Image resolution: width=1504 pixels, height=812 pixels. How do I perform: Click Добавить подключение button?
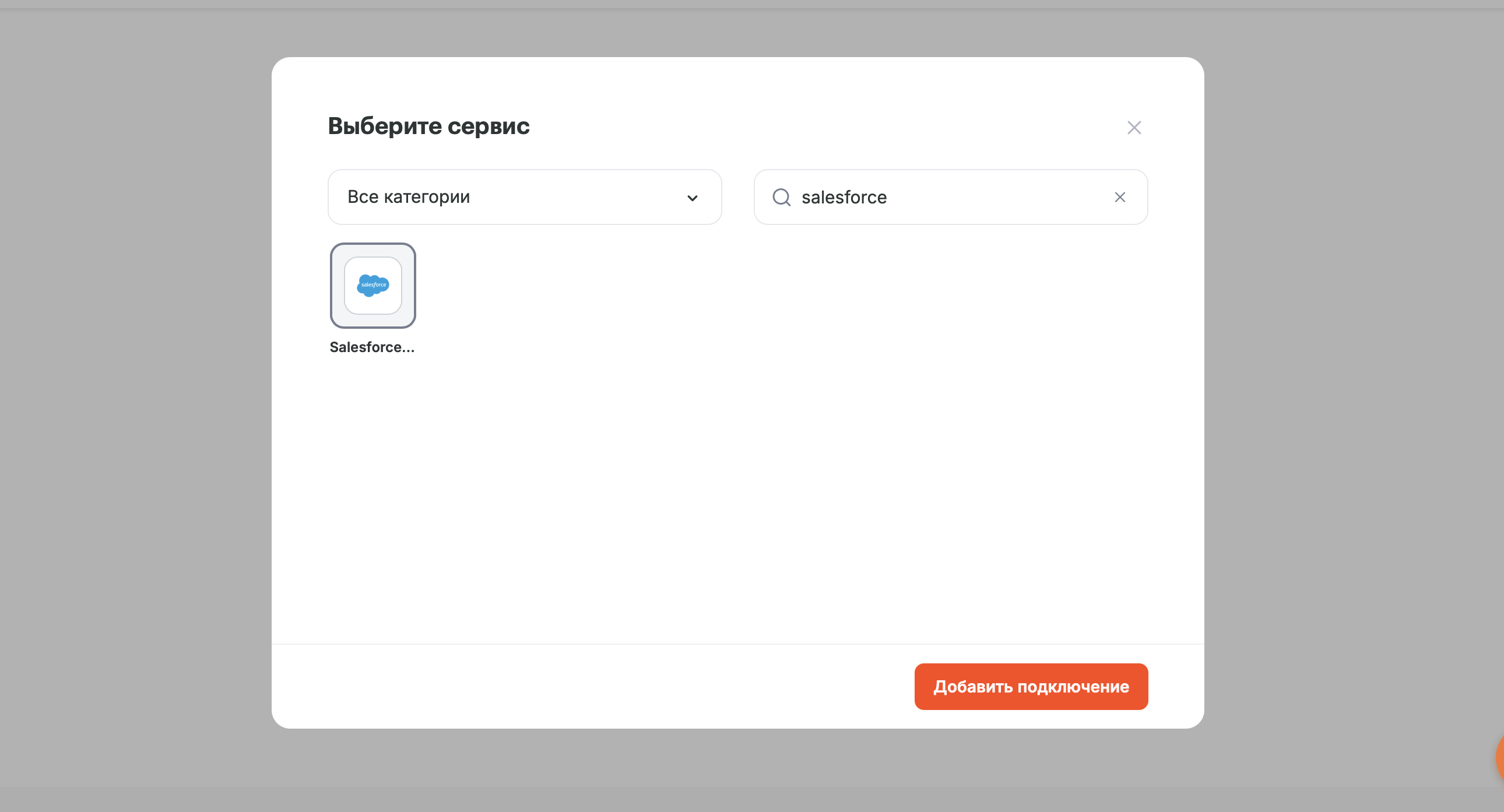(1031, 687)
